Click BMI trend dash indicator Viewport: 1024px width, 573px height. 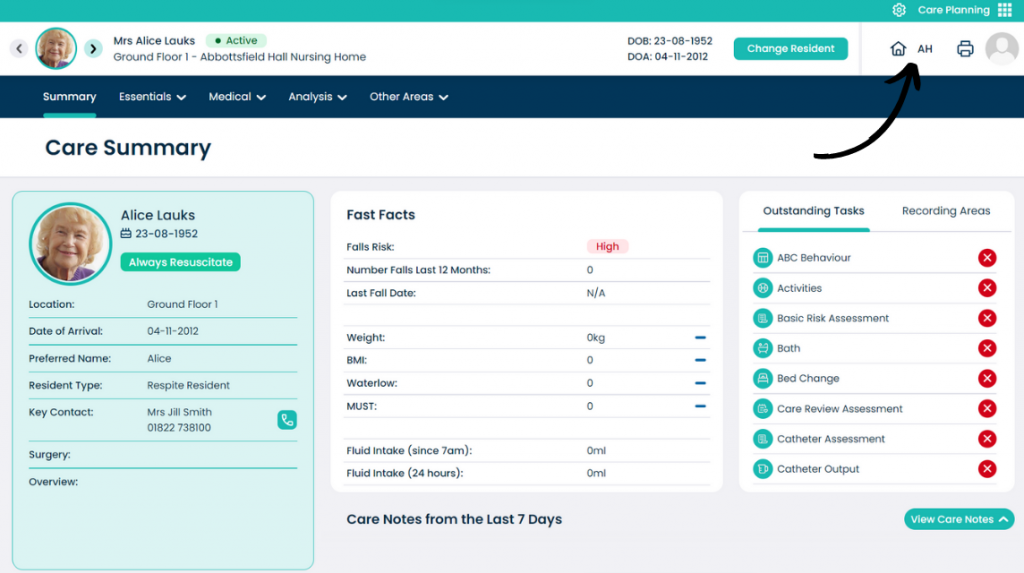click(x=700, y=360)
